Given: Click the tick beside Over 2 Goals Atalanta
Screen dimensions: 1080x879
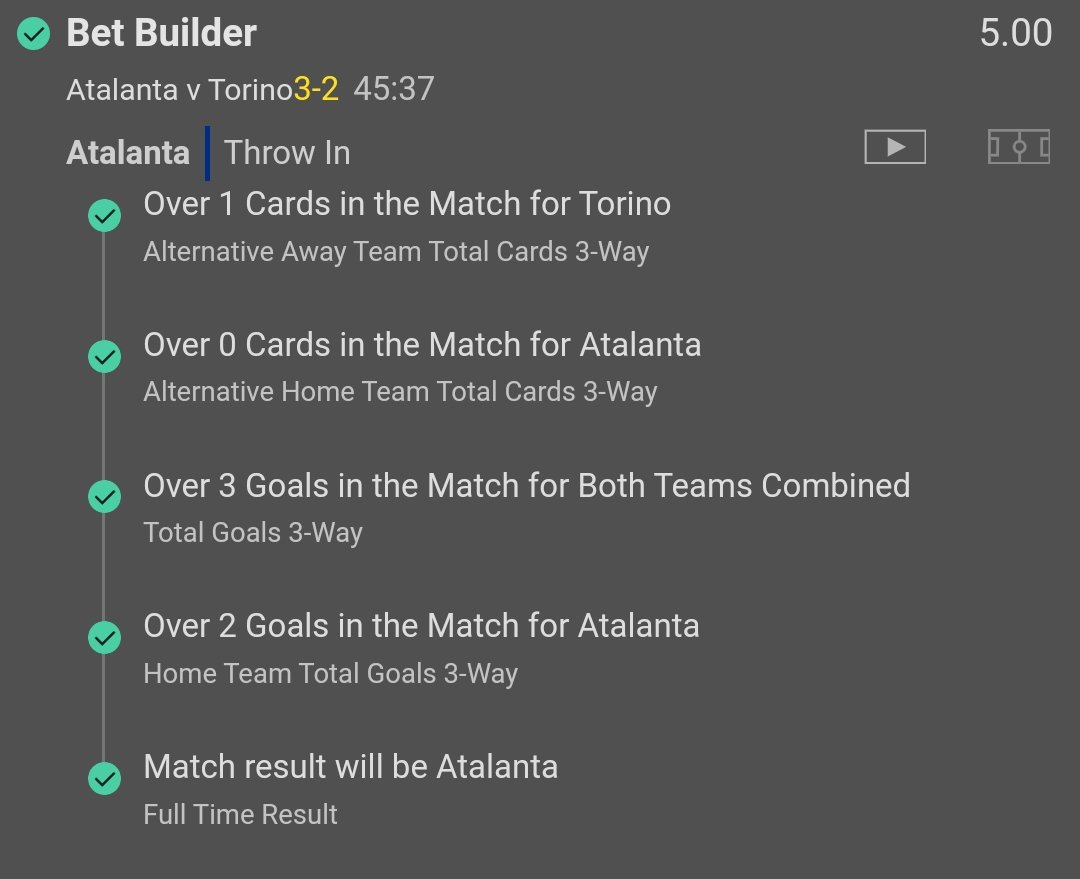Looking at the screenshot, I should click(105, 638).
